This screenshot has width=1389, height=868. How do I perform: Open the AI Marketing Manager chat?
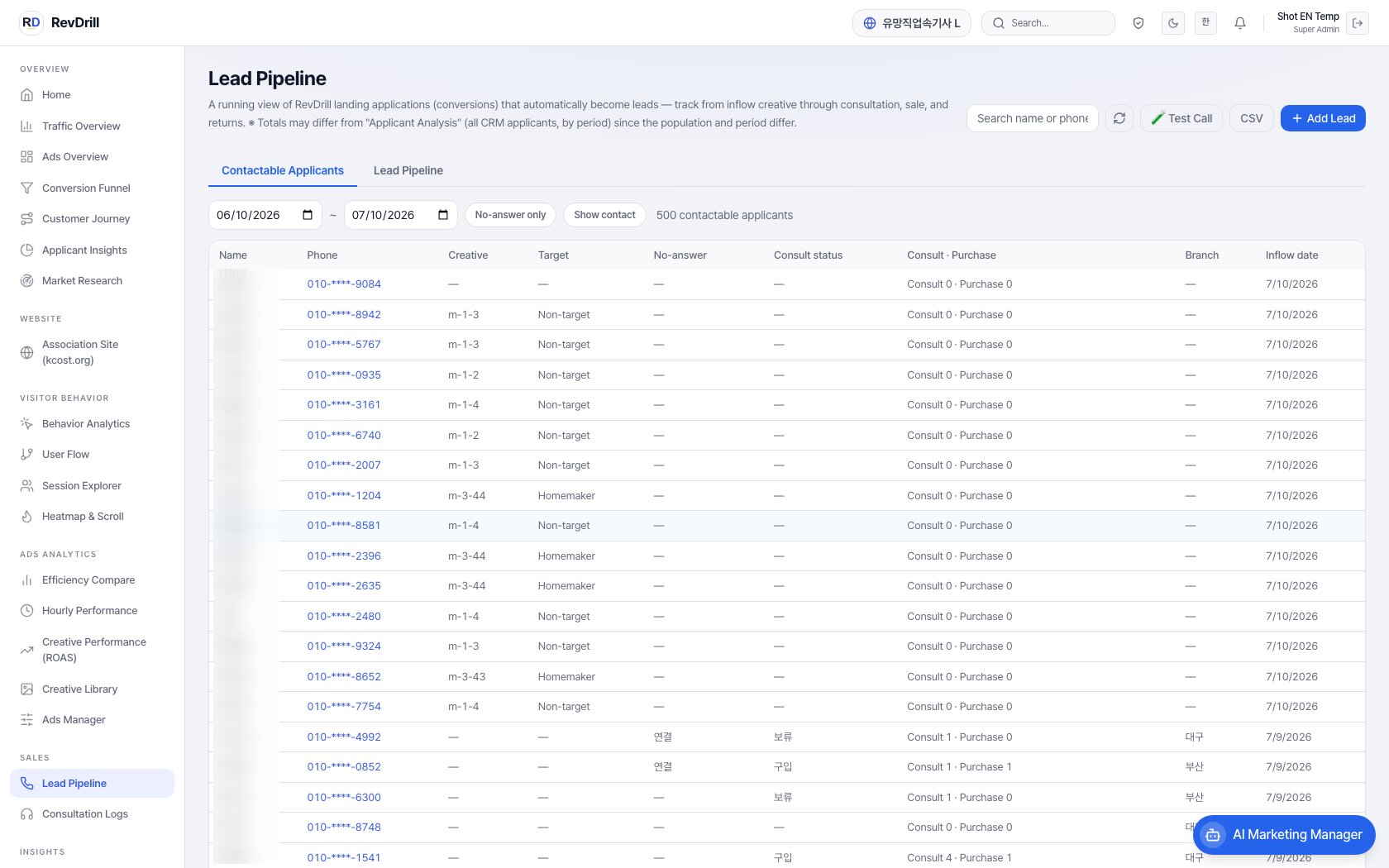pos(1284,835)
